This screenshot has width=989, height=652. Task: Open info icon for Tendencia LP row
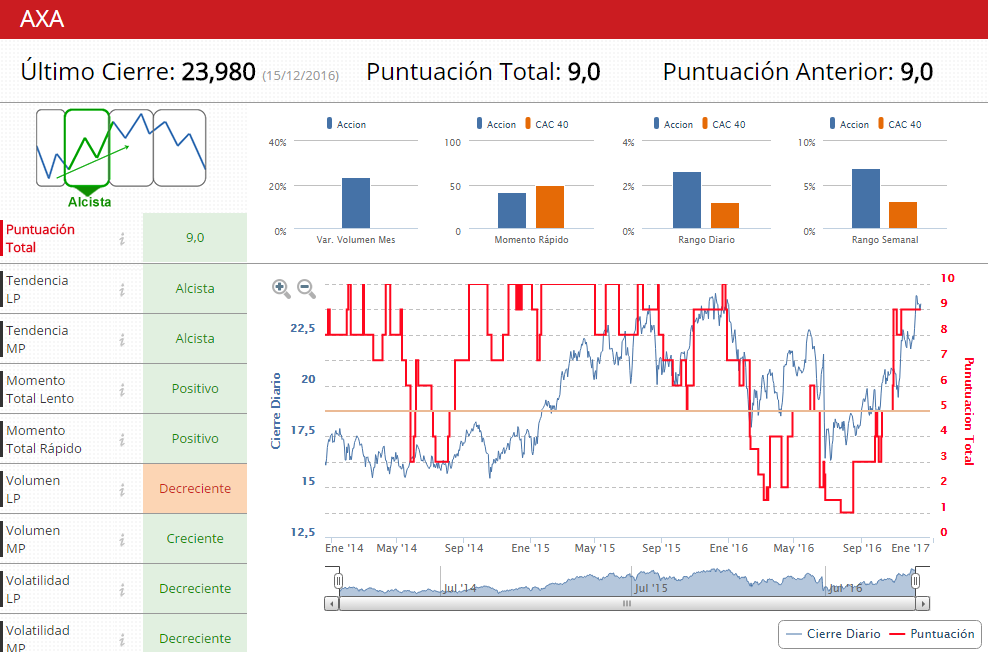tap(122, 289)
